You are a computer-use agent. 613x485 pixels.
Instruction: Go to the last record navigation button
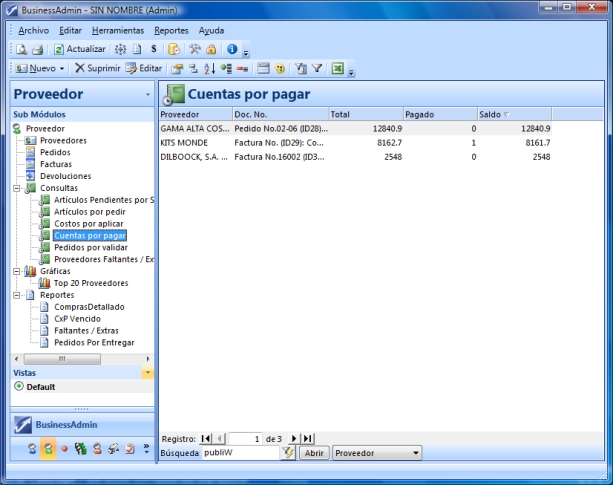click(x=308, y=438)
